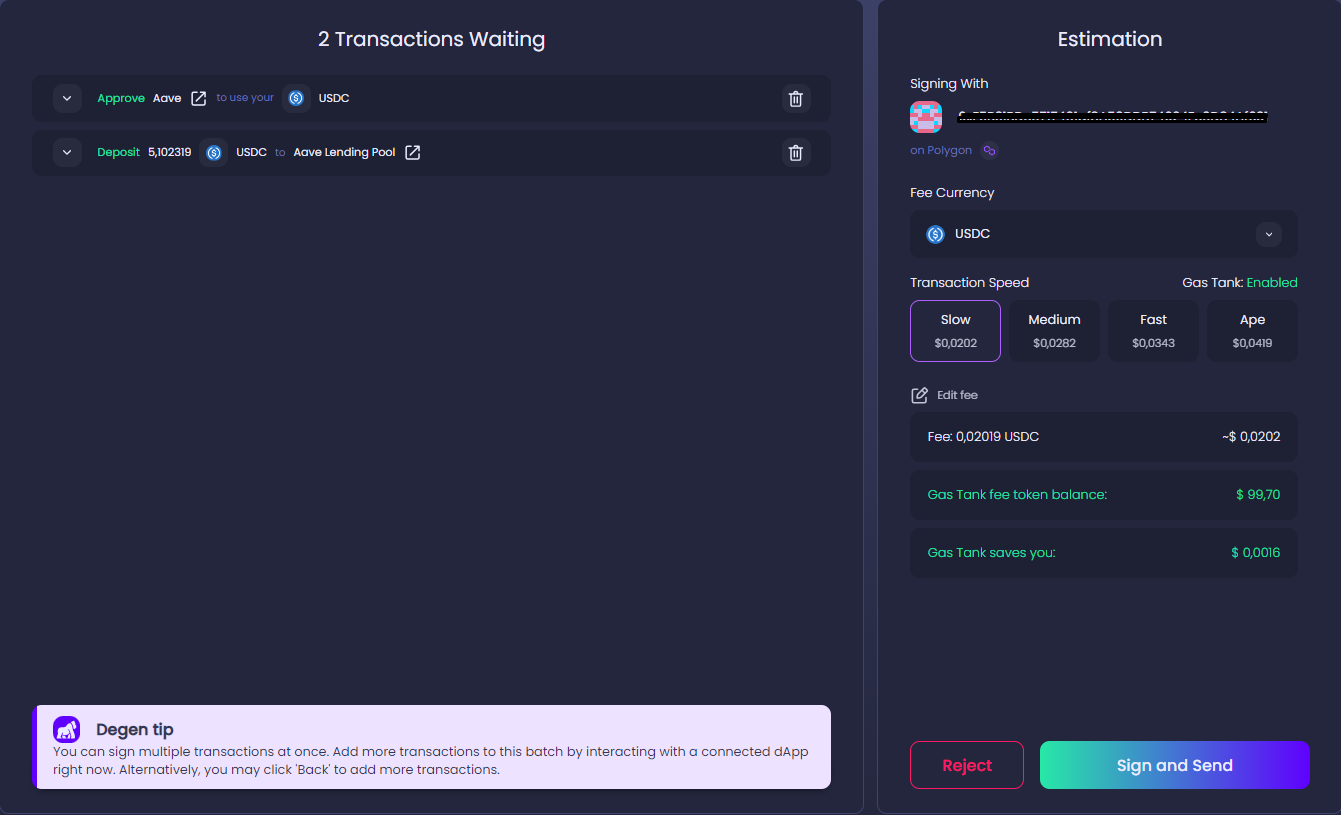Click the 'on Polygon' text
Viewport: 1341px width, 815px height.
(941, 151)
